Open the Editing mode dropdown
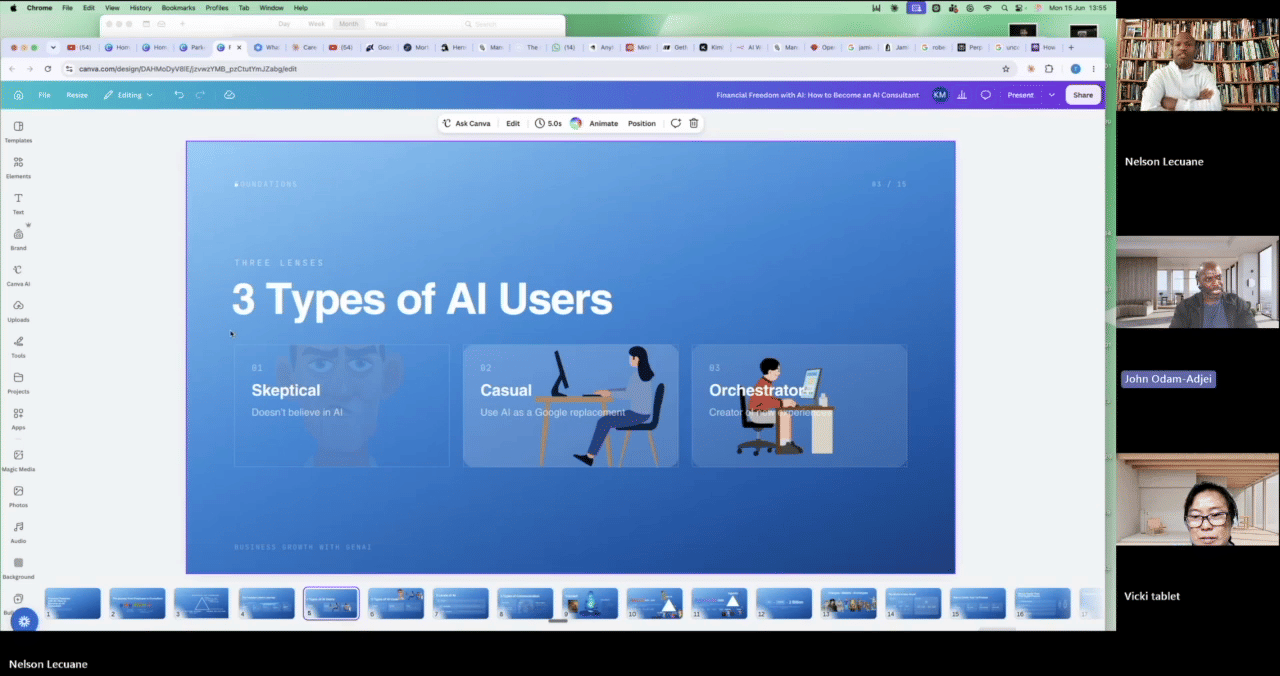 point(128,95)
